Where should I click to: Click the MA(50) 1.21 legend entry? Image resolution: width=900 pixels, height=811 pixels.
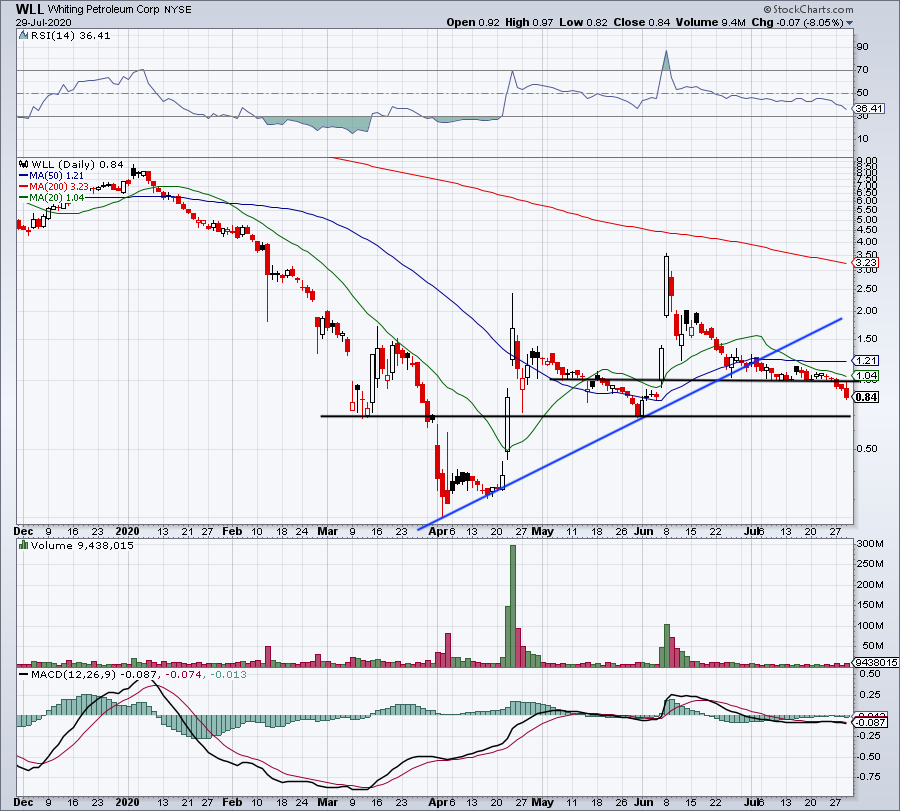coord(52,176)
